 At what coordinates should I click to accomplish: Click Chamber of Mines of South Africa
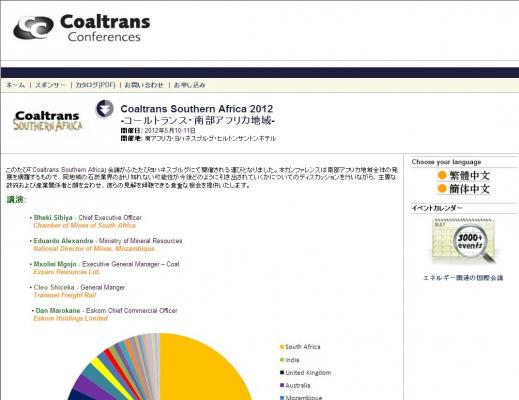point(84,226)
